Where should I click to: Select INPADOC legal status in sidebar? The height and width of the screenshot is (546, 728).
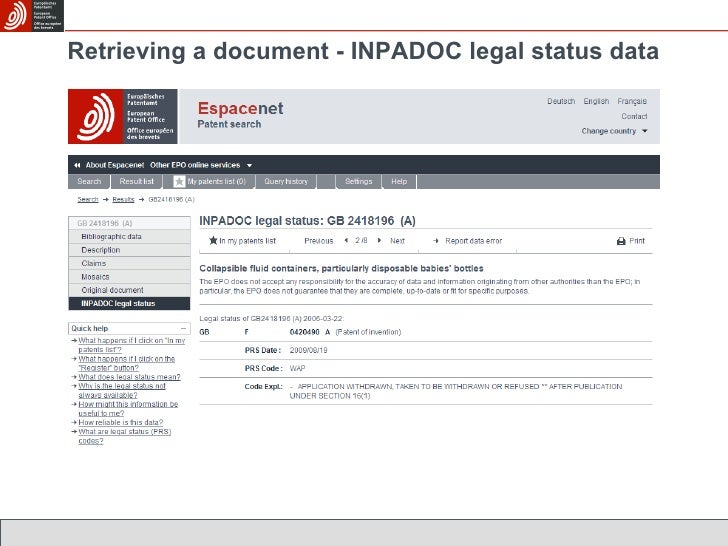pos(130,304)
